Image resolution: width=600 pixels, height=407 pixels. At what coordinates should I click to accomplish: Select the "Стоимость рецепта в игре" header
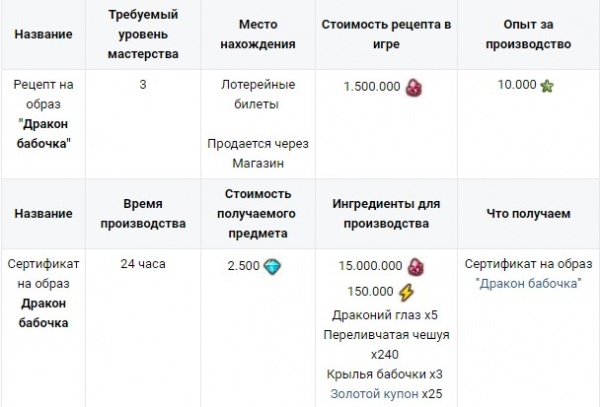coord(386,34)
